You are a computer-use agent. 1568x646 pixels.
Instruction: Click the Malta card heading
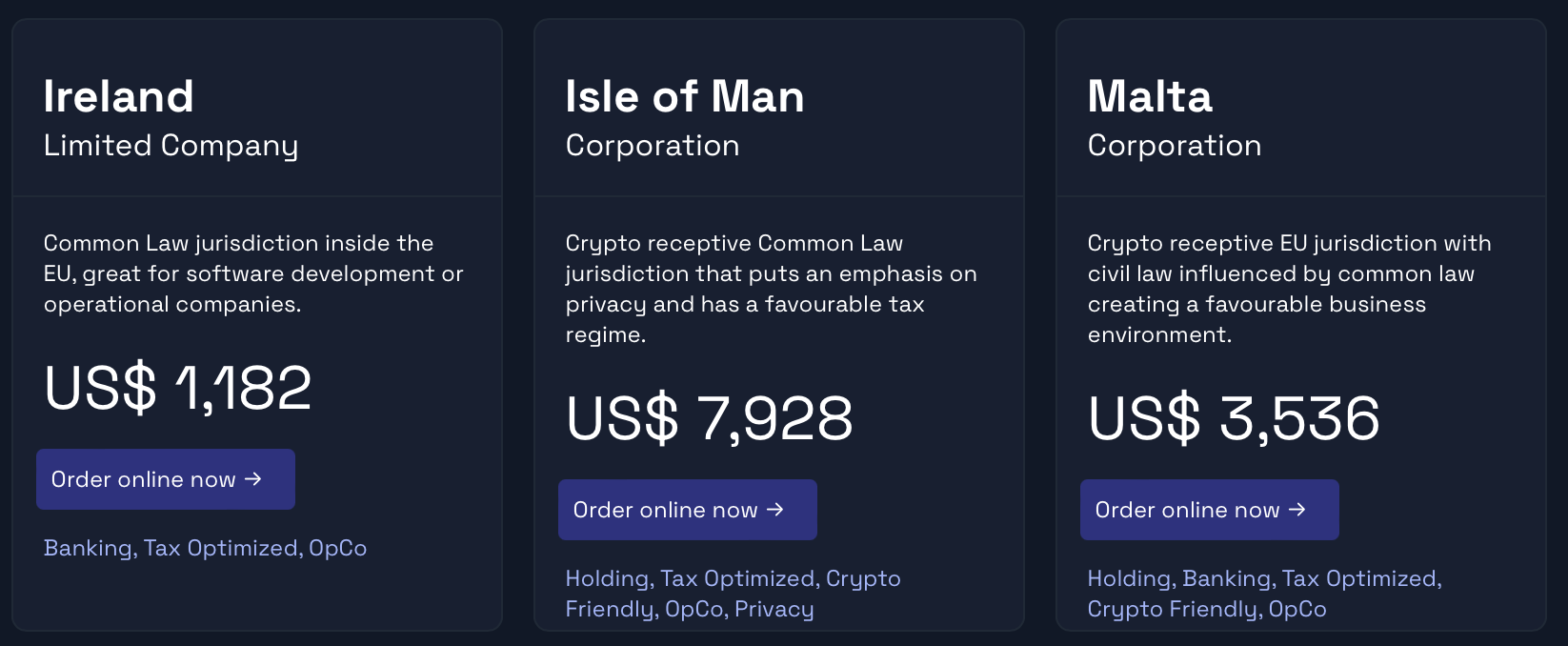pyautogui.click(x=1150, y=96)
